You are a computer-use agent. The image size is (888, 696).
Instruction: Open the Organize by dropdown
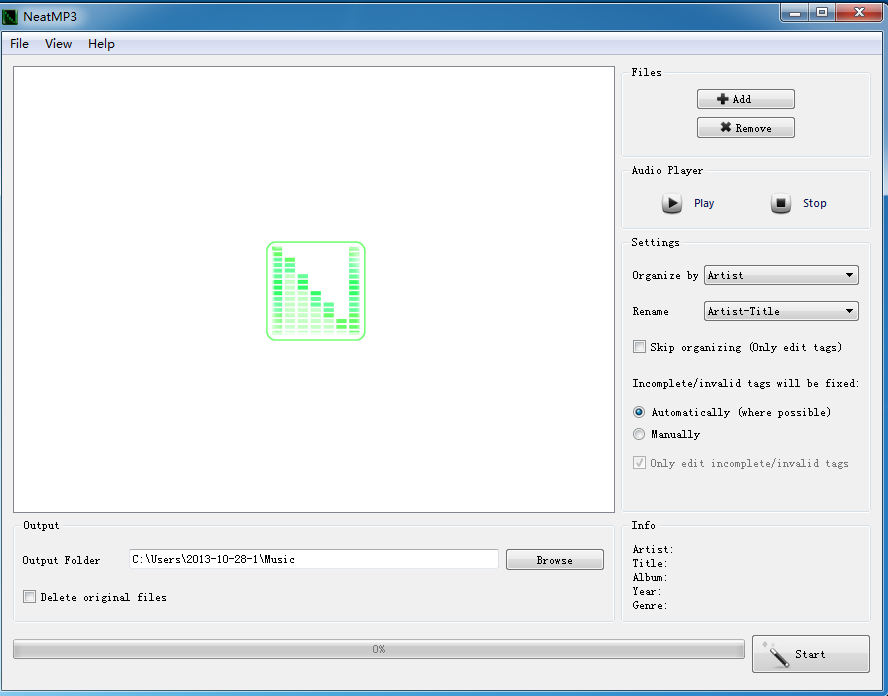[x=781, y=275]
